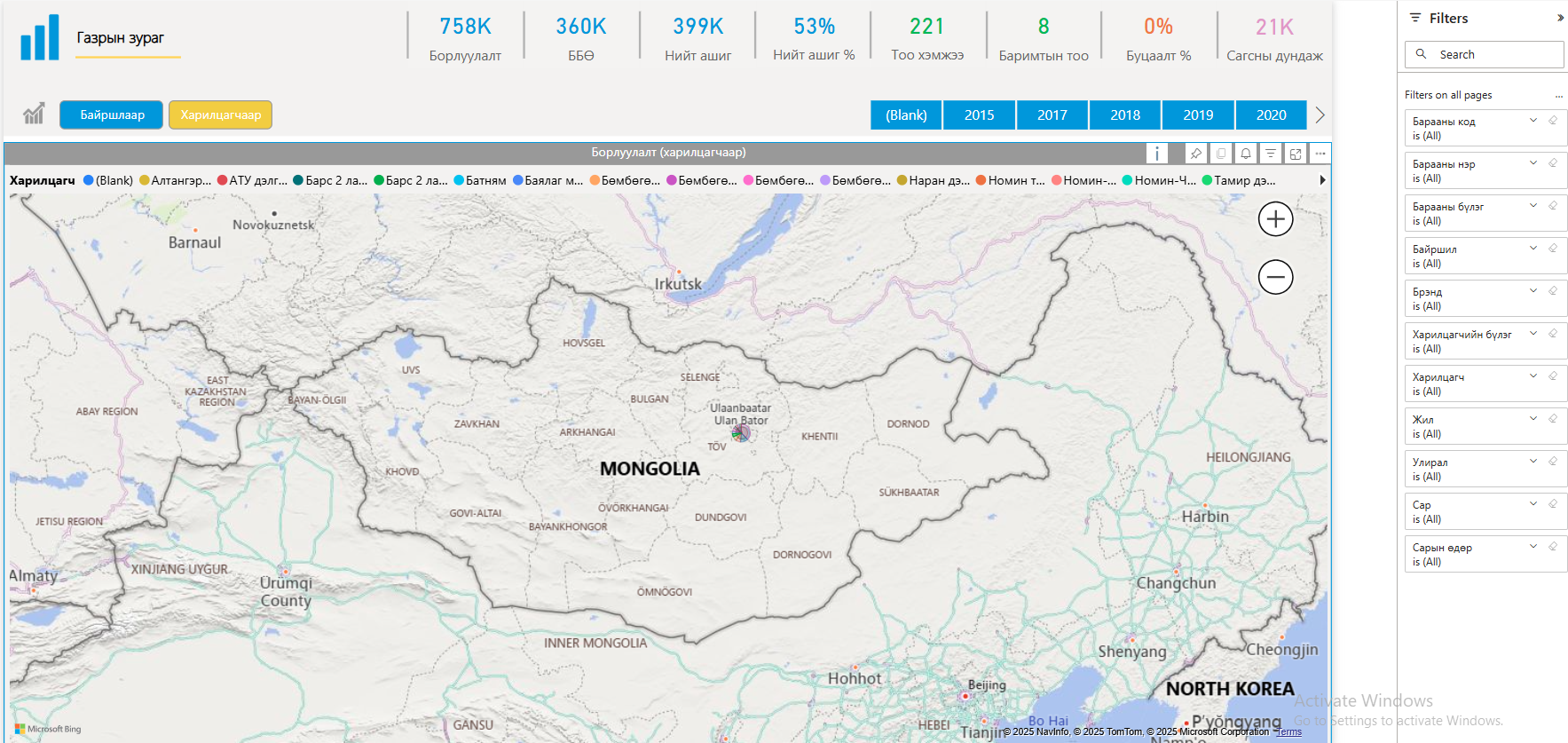The height and width of the screenshot is (743, 1568).
Task: Pin the map visual with pushpin icon
Action: click(1196, 154)
